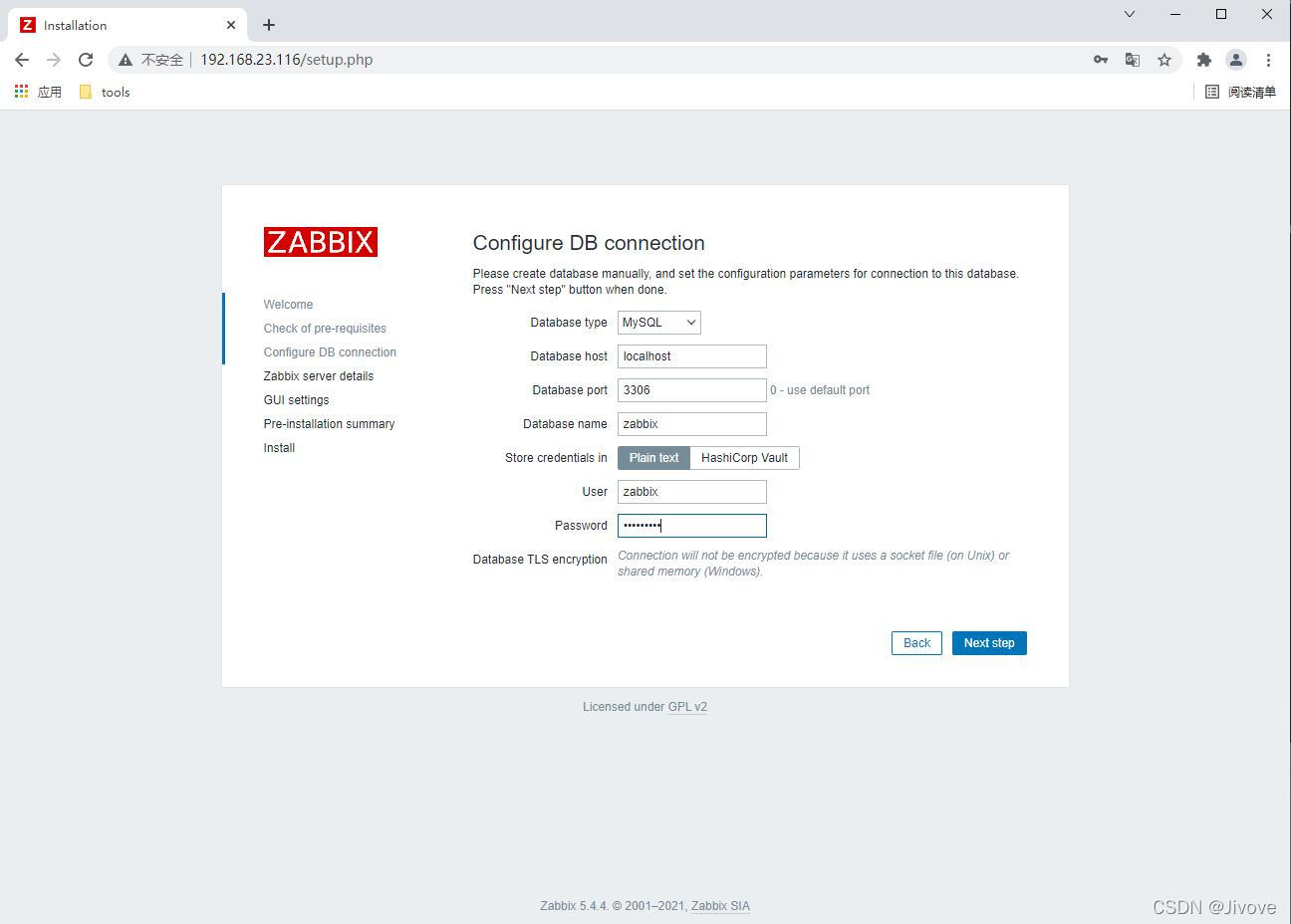Open the saved passwords key icon
Screen dimensions: 1291x924
coord(1101,60)
